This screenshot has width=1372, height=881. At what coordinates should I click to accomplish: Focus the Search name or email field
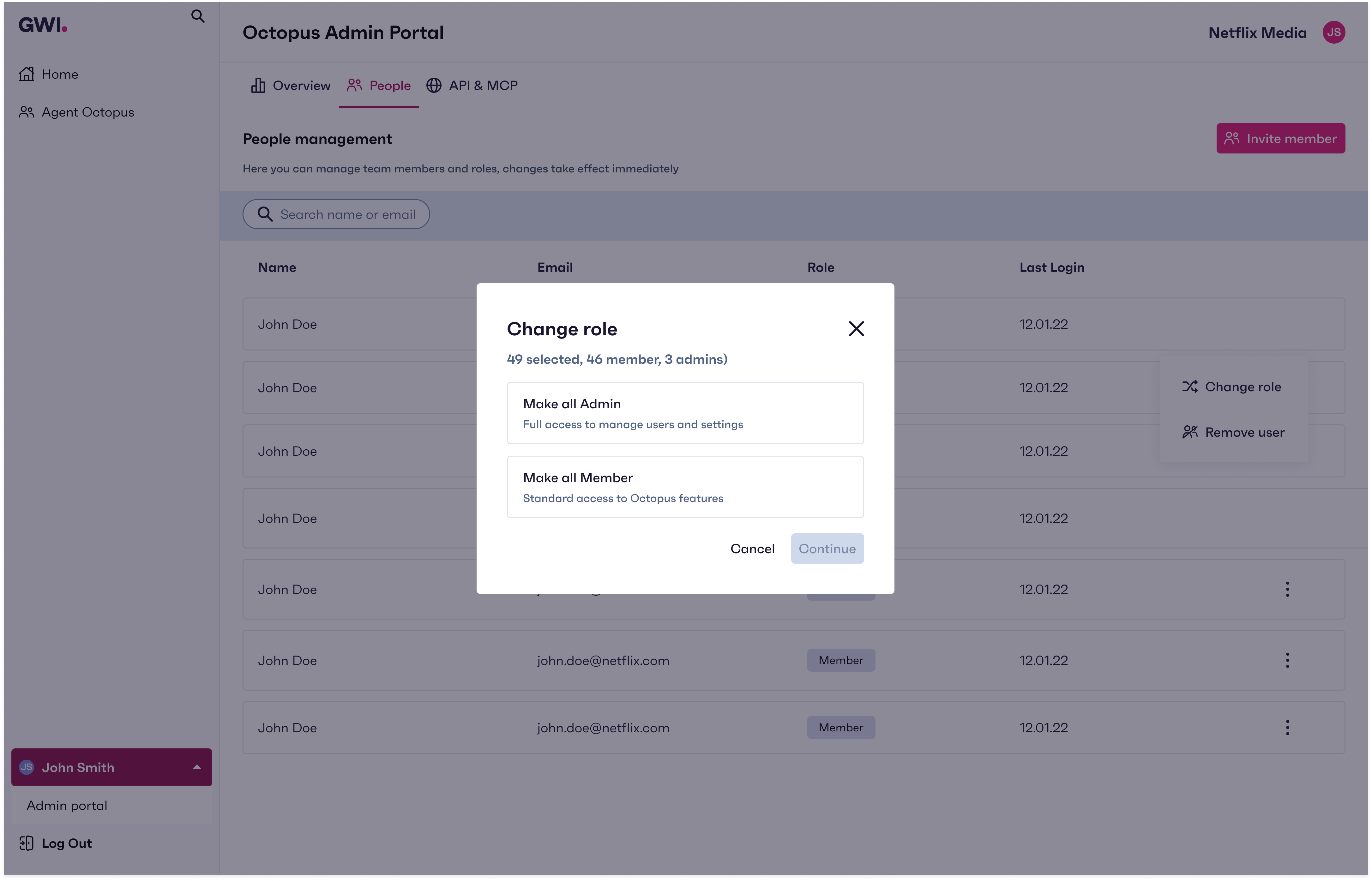tap(336, 214)
